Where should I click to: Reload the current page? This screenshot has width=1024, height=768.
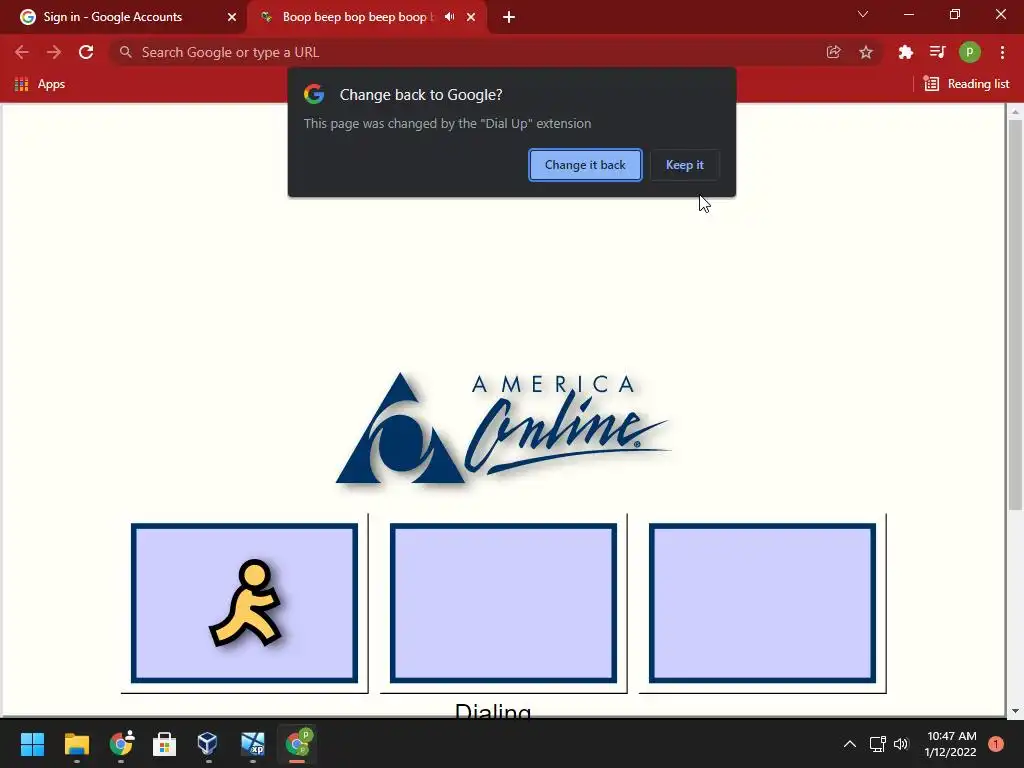click(x=86, y=52)
